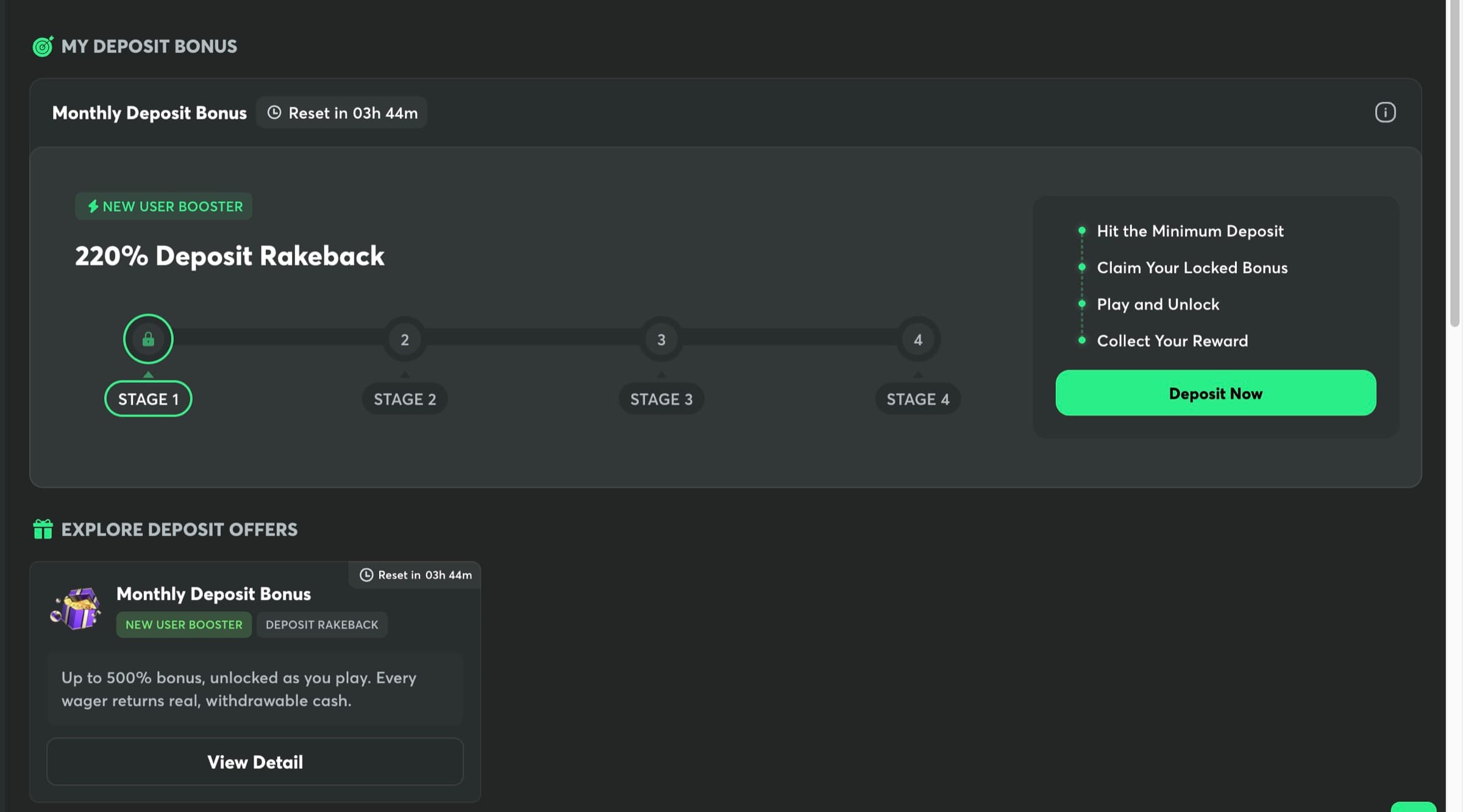Click the lightning icon in New User Booster badge
The height and width of the screenshot is (812, 1463).
(x=93, y=206)
